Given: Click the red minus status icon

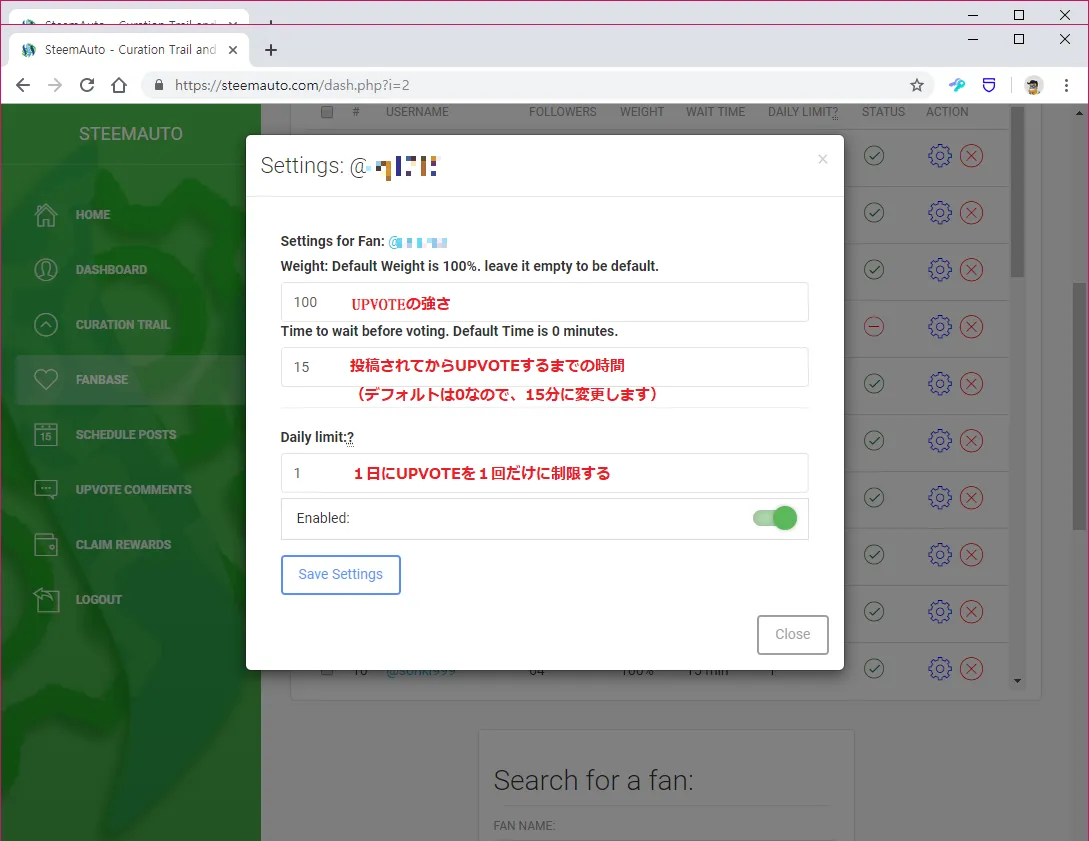Looking at the screenshot, I should tap(874, 326).
